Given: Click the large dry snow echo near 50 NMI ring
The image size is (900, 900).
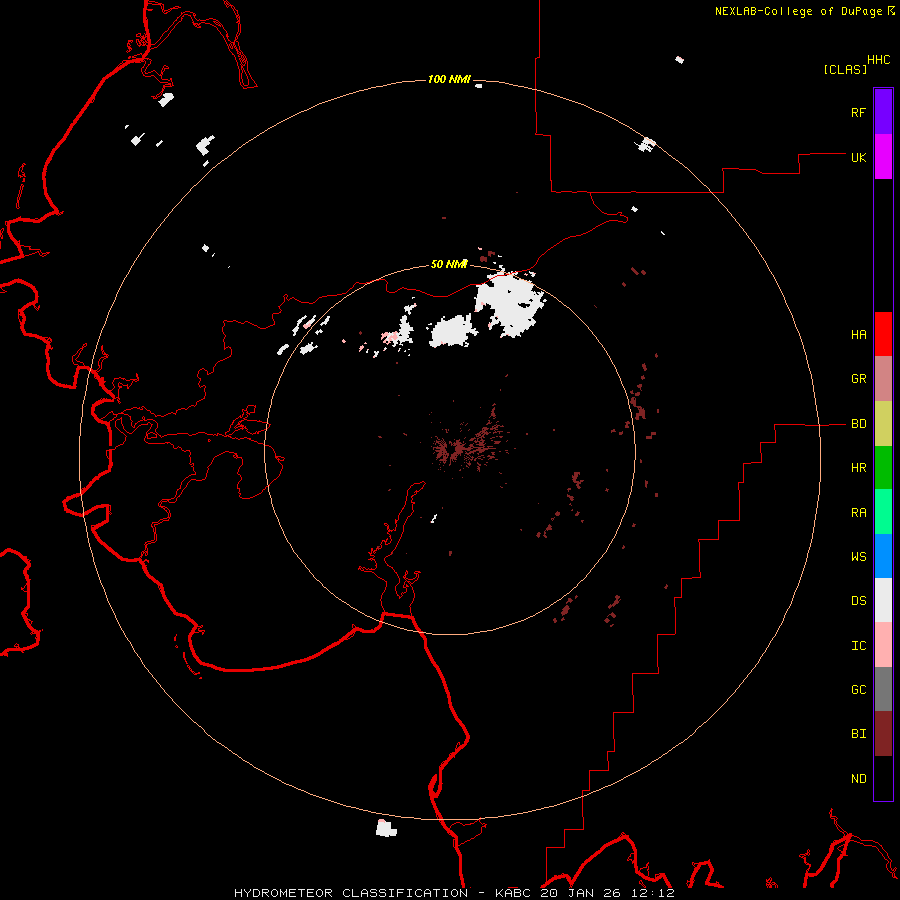Looking at the screenshot, I should [x=510, y=303].
